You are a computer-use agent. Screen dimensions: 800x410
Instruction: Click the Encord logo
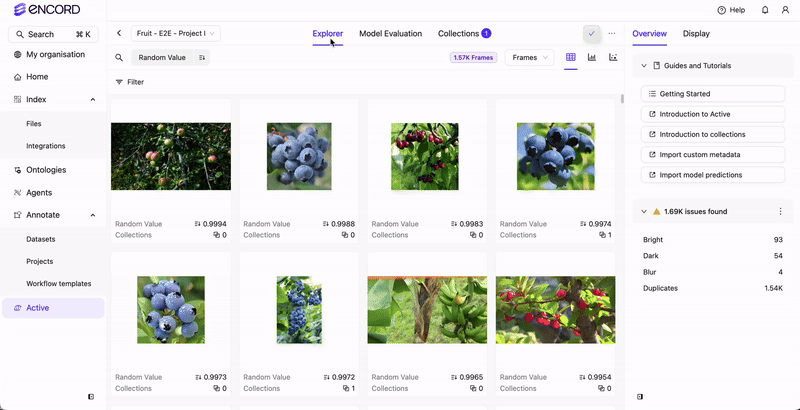[x=47, y=9]
